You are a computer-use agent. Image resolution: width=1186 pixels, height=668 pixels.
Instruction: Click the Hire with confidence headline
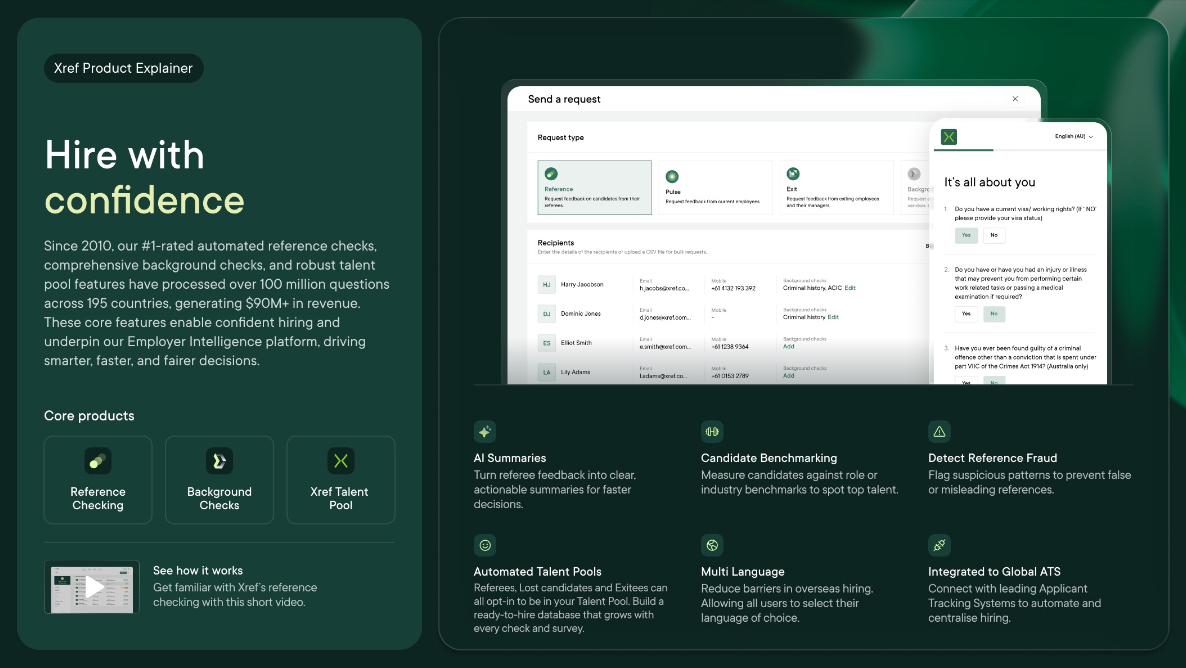point(144,177)
